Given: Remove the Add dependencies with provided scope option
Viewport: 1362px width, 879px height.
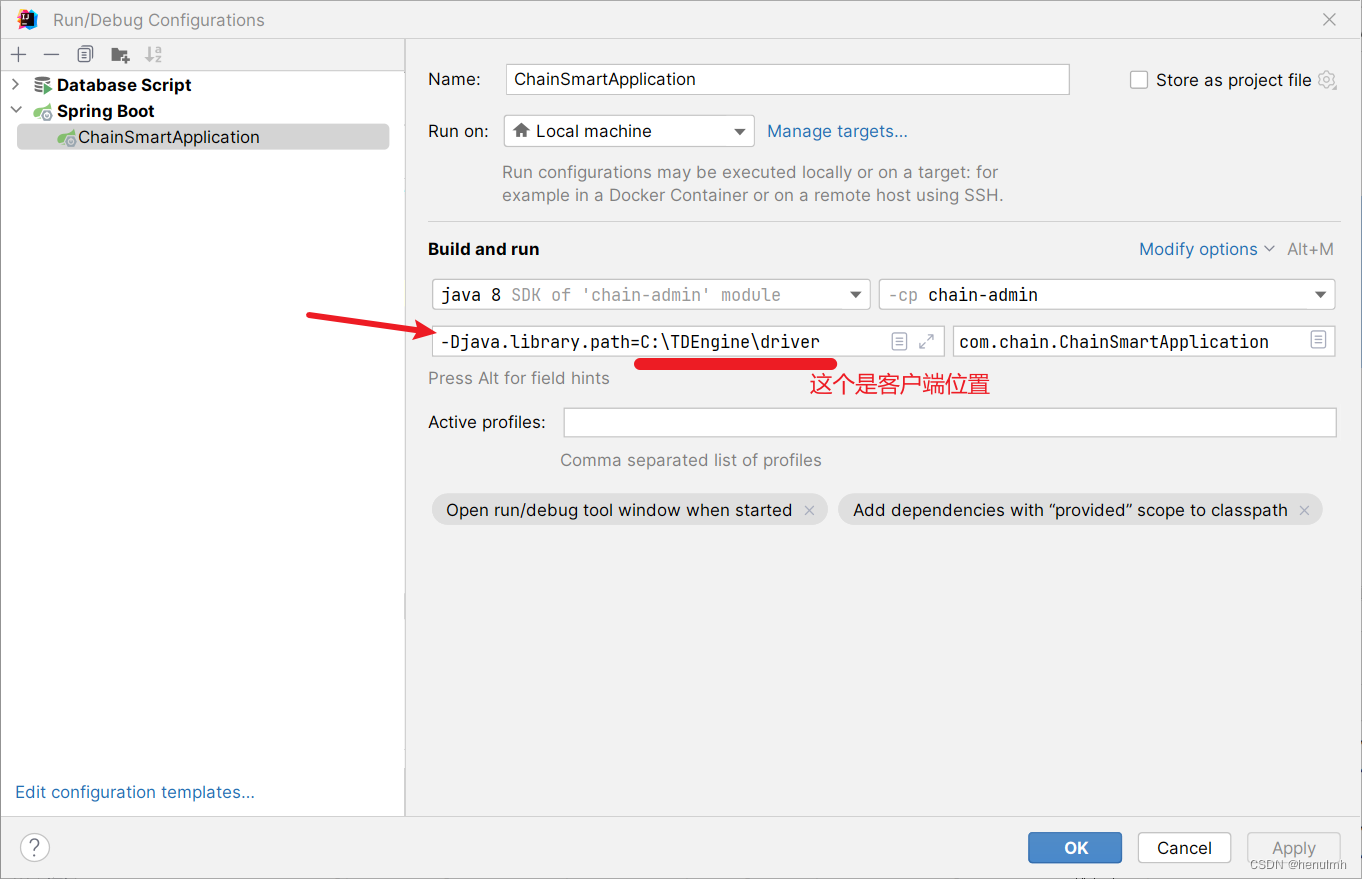Looking at the screenshot, I should pos(1305,510).
